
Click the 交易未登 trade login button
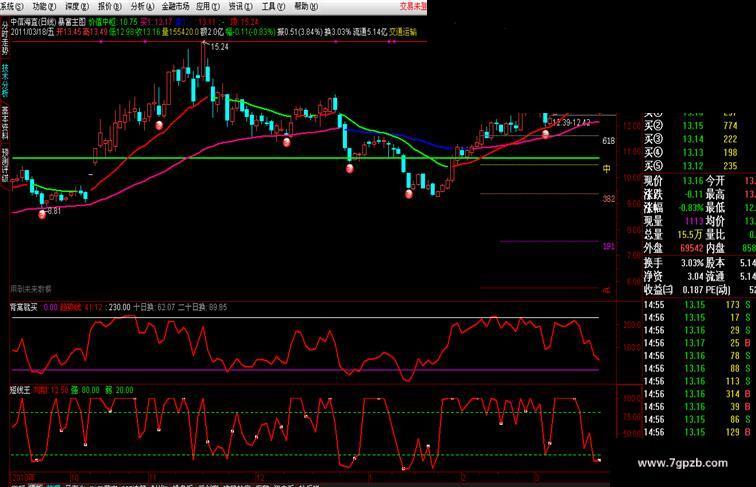tap(413, 6)
